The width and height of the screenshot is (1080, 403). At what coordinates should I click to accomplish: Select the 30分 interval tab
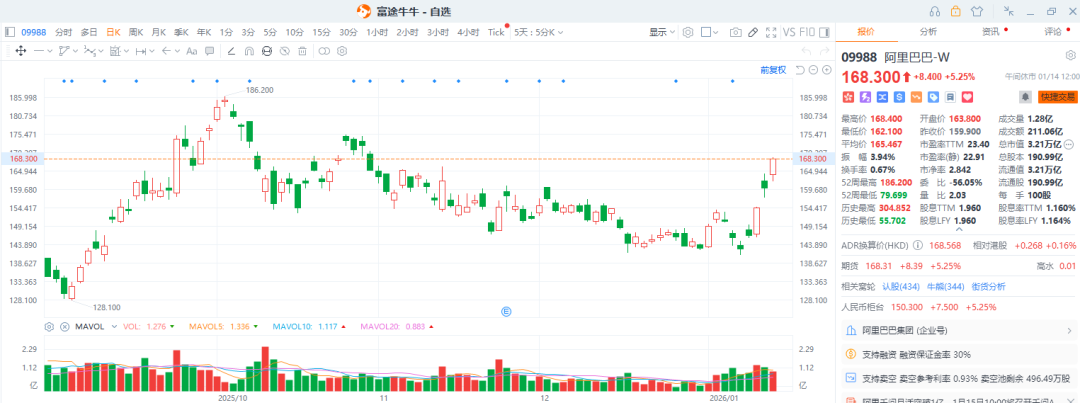tap(348, 32)
